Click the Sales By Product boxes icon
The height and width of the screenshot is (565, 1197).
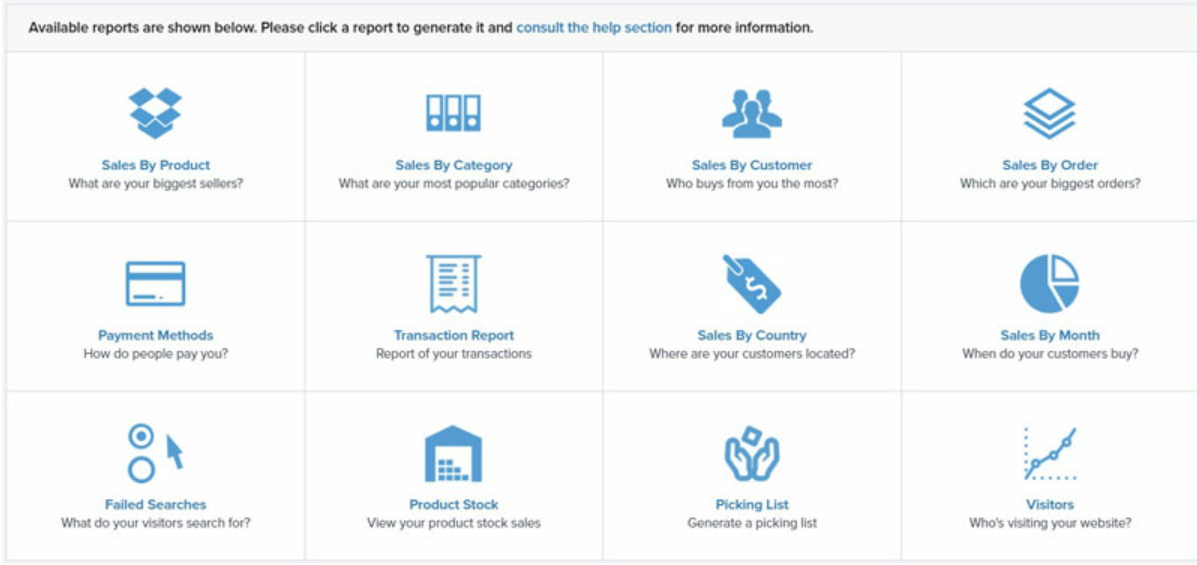(156, 113)
